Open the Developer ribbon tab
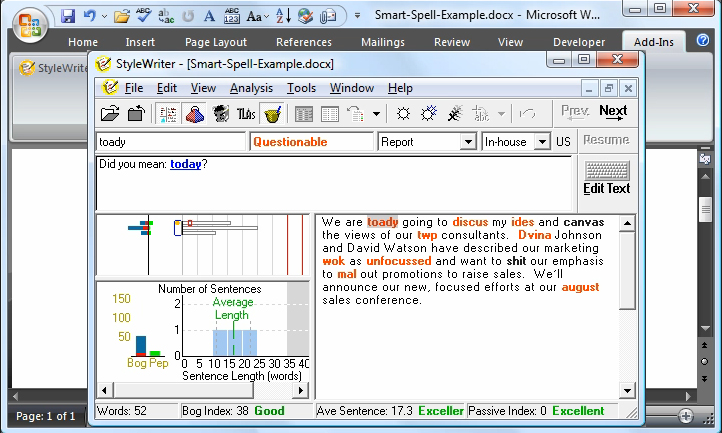 579,42
